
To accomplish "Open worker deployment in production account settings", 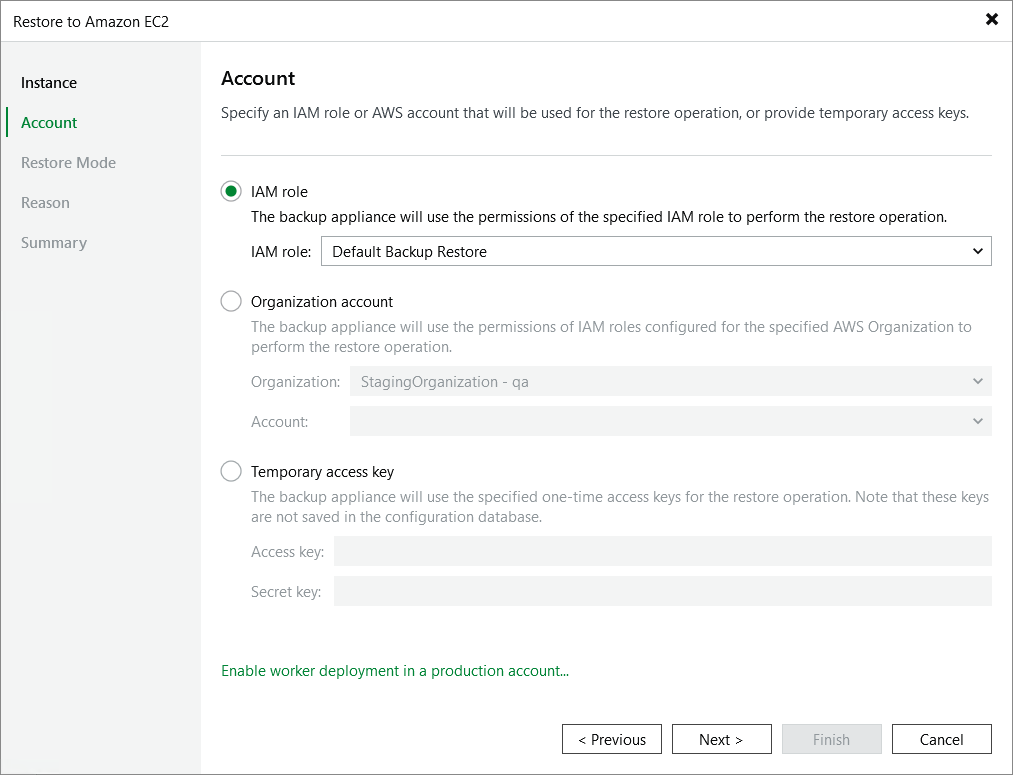I will click(393, 670).
